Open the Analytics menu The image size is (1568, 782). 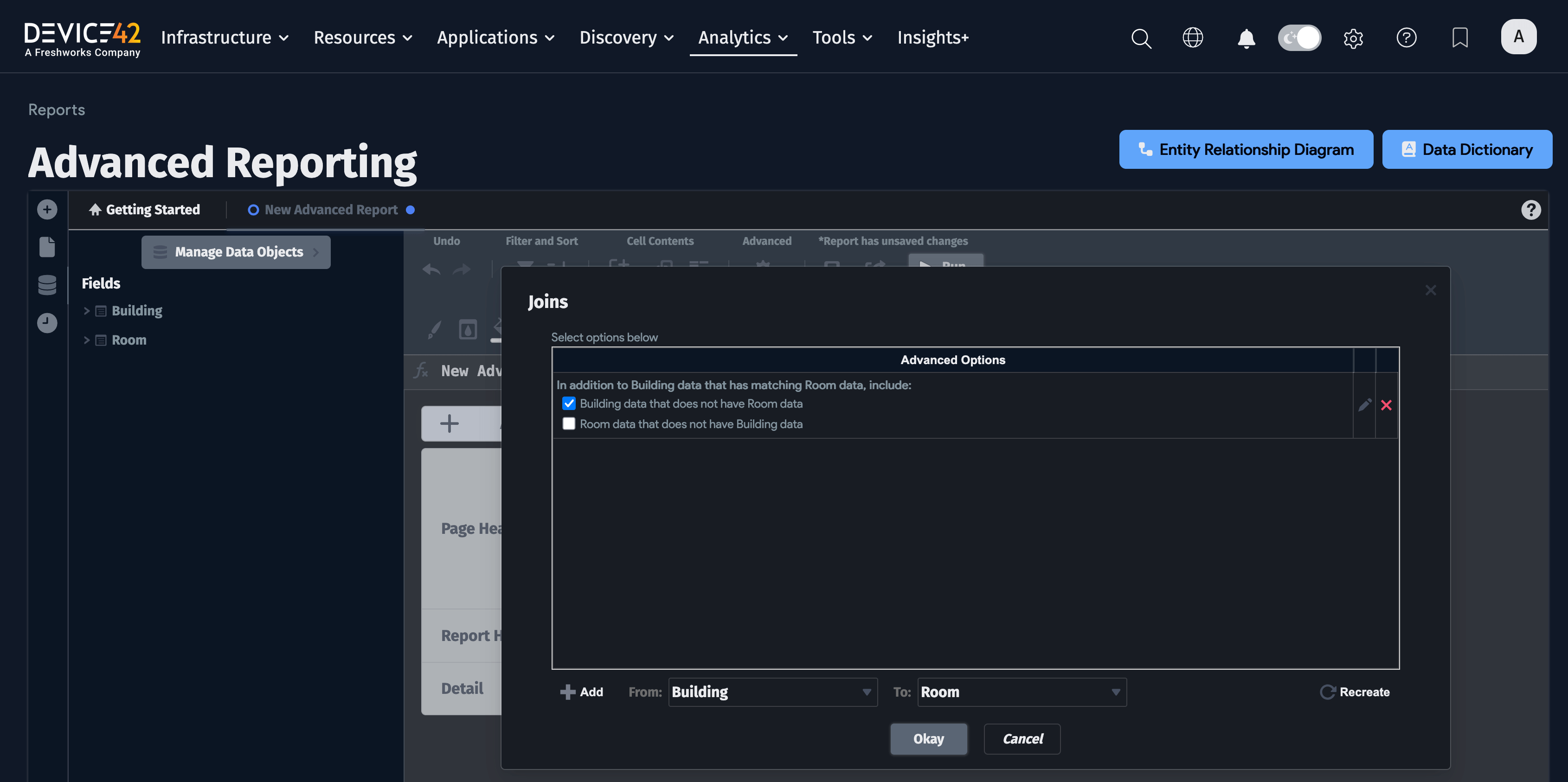coord(743,38)
